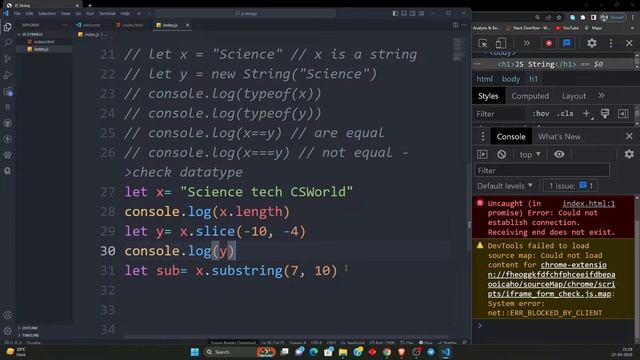The image size is (640, 360).
Task: Open the Explorer view in the activity bar
Action: 7,27
